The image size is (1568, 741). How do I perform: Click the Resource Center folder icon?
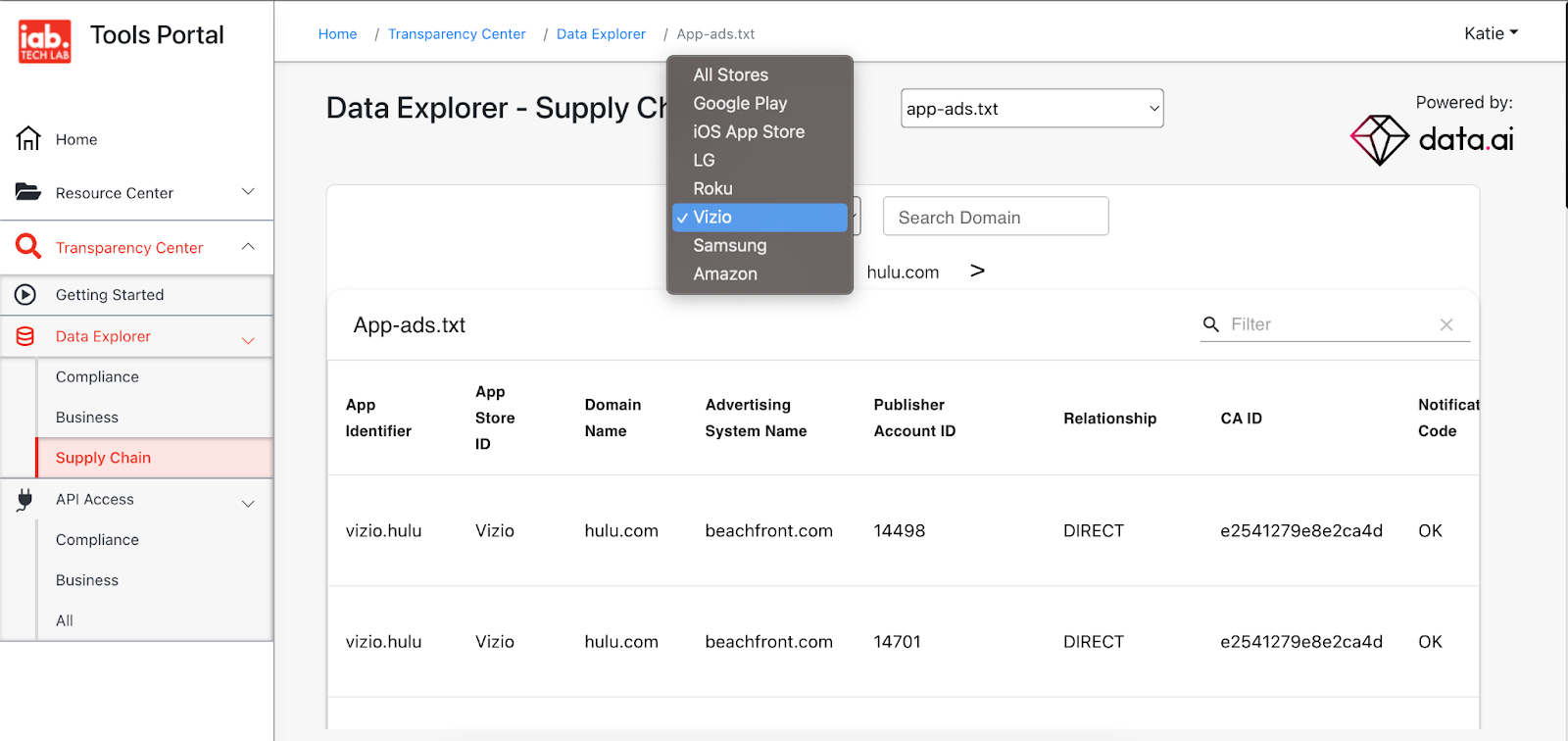coord(28,192)
